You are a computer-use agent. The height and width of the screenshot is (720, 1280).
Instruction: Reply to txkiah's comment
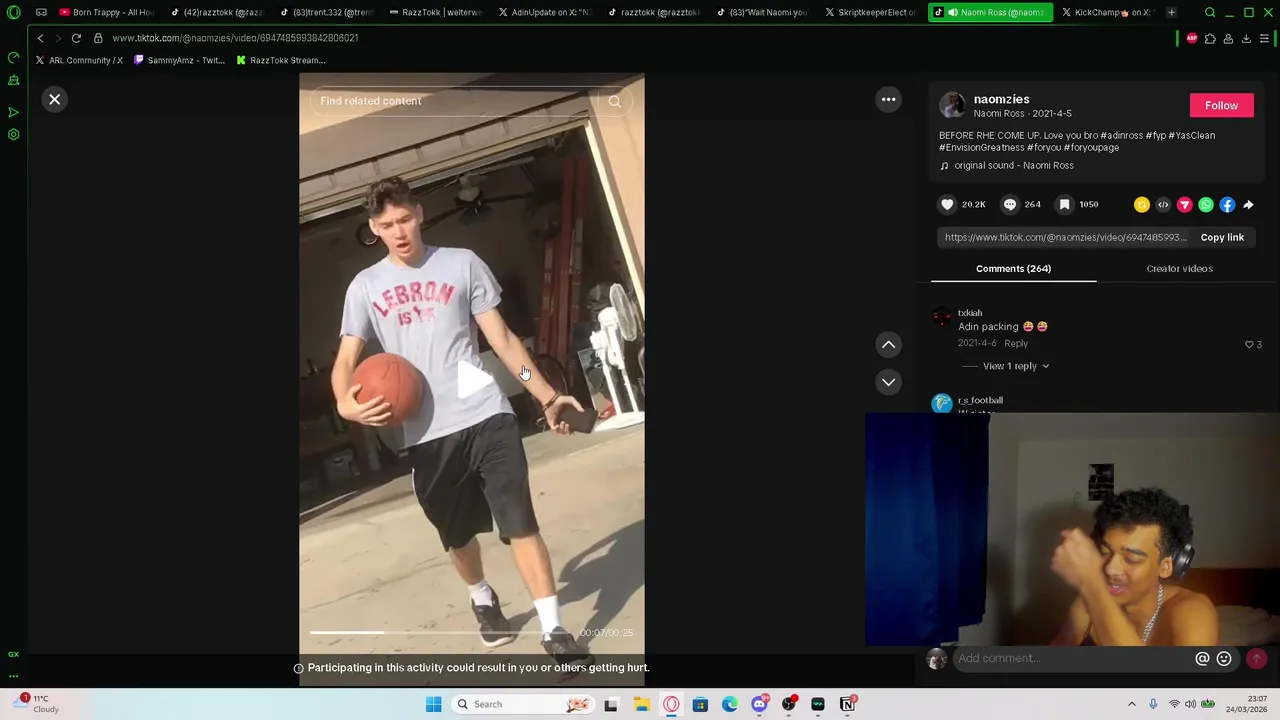click(x=1016, y=343)
